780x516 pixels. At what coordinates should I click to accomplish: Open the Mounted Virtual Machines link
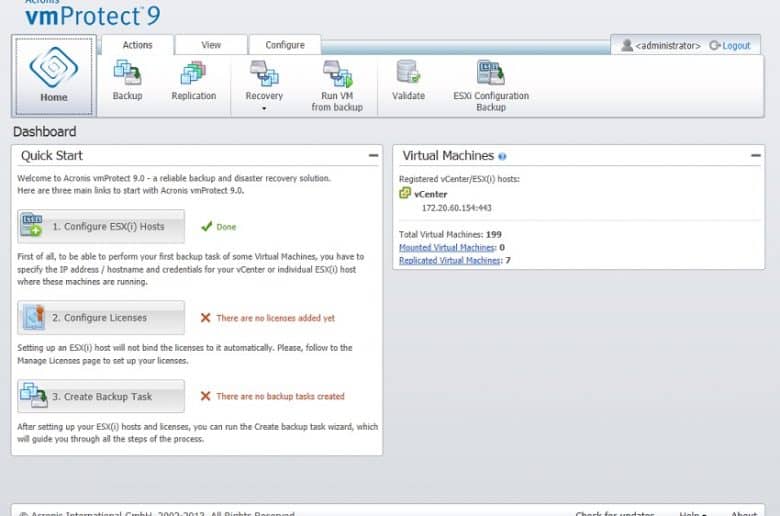click(x=447, y=247)
